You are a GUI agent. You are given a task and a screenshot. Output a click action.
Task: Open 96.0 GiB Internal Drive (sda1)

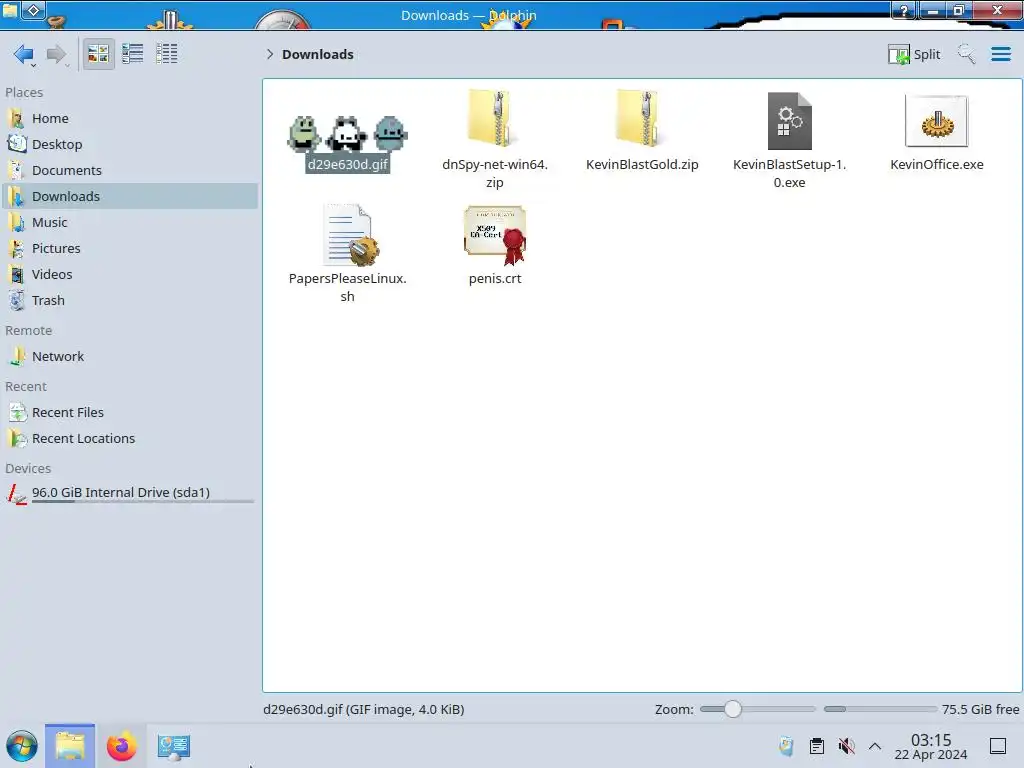(x=129, y=493)
